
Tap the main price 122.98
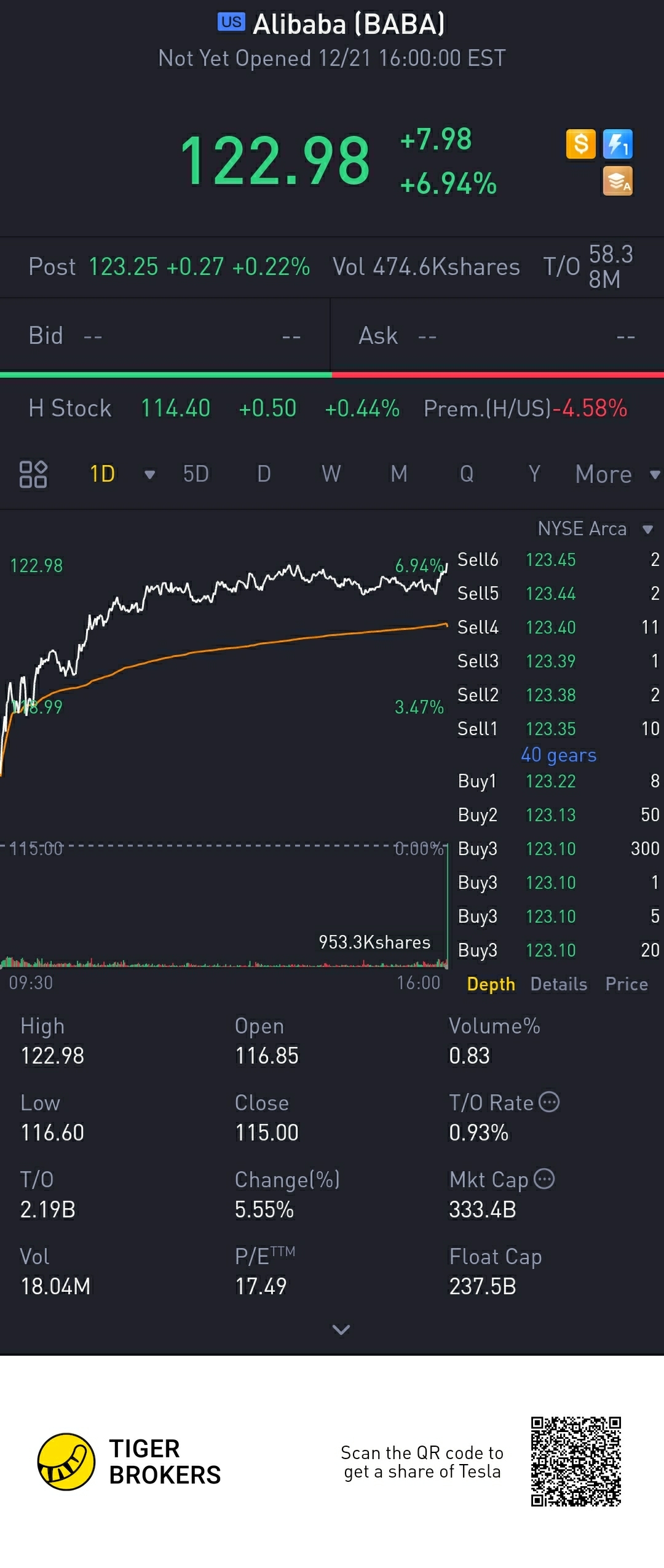click(275, 161)
